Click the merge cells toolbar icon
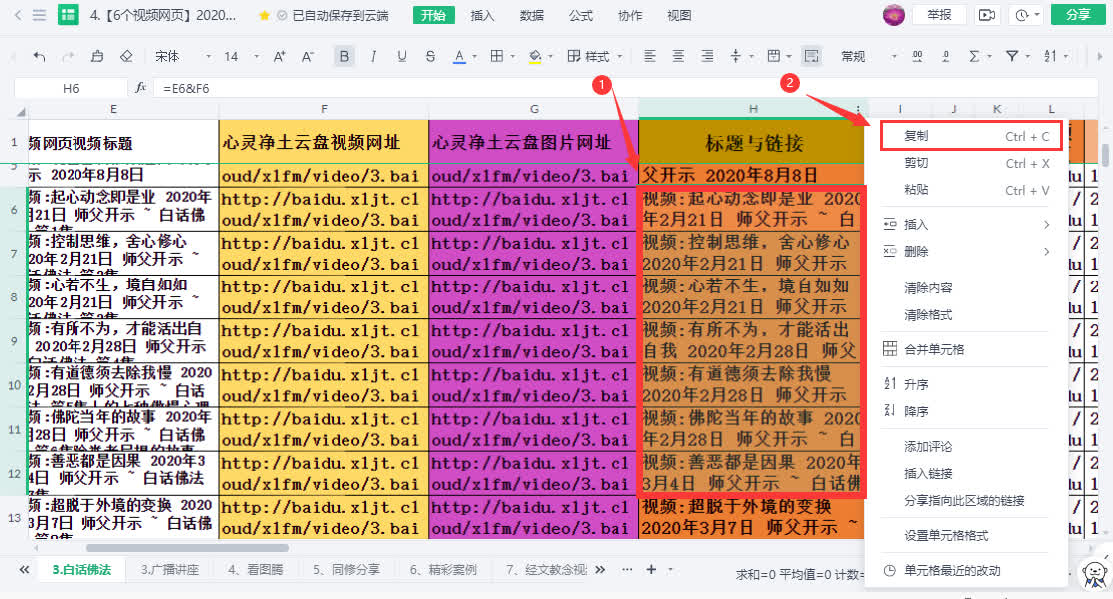1113x599 pixels. pos(774,56)
